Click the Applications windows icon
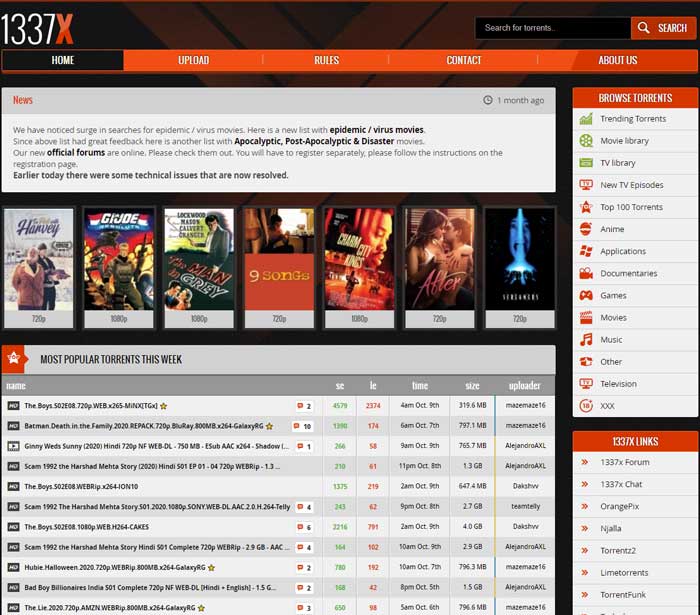The height and width of the screenshot is (615, 700). pyautogui.click(x=586, y=251)
